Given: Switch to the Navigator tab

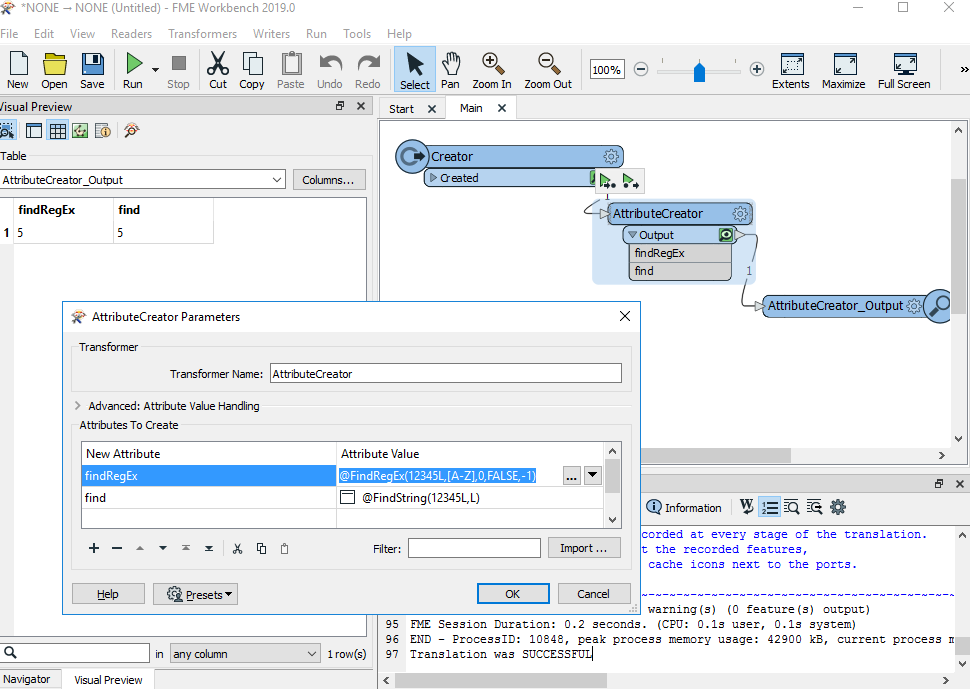Looking at the screenshot, I should 27,679.
